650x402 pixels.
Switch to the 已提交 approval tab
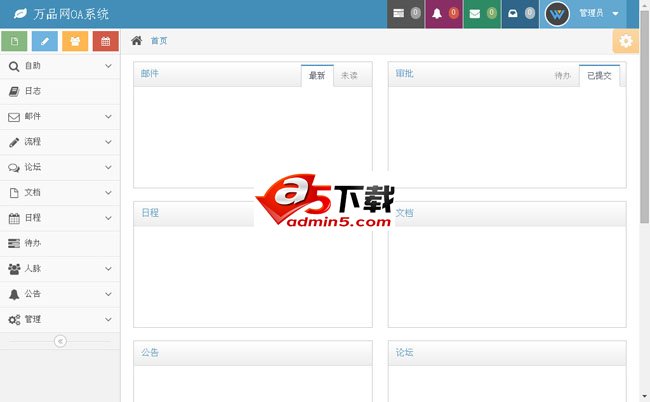click(599, 75)
